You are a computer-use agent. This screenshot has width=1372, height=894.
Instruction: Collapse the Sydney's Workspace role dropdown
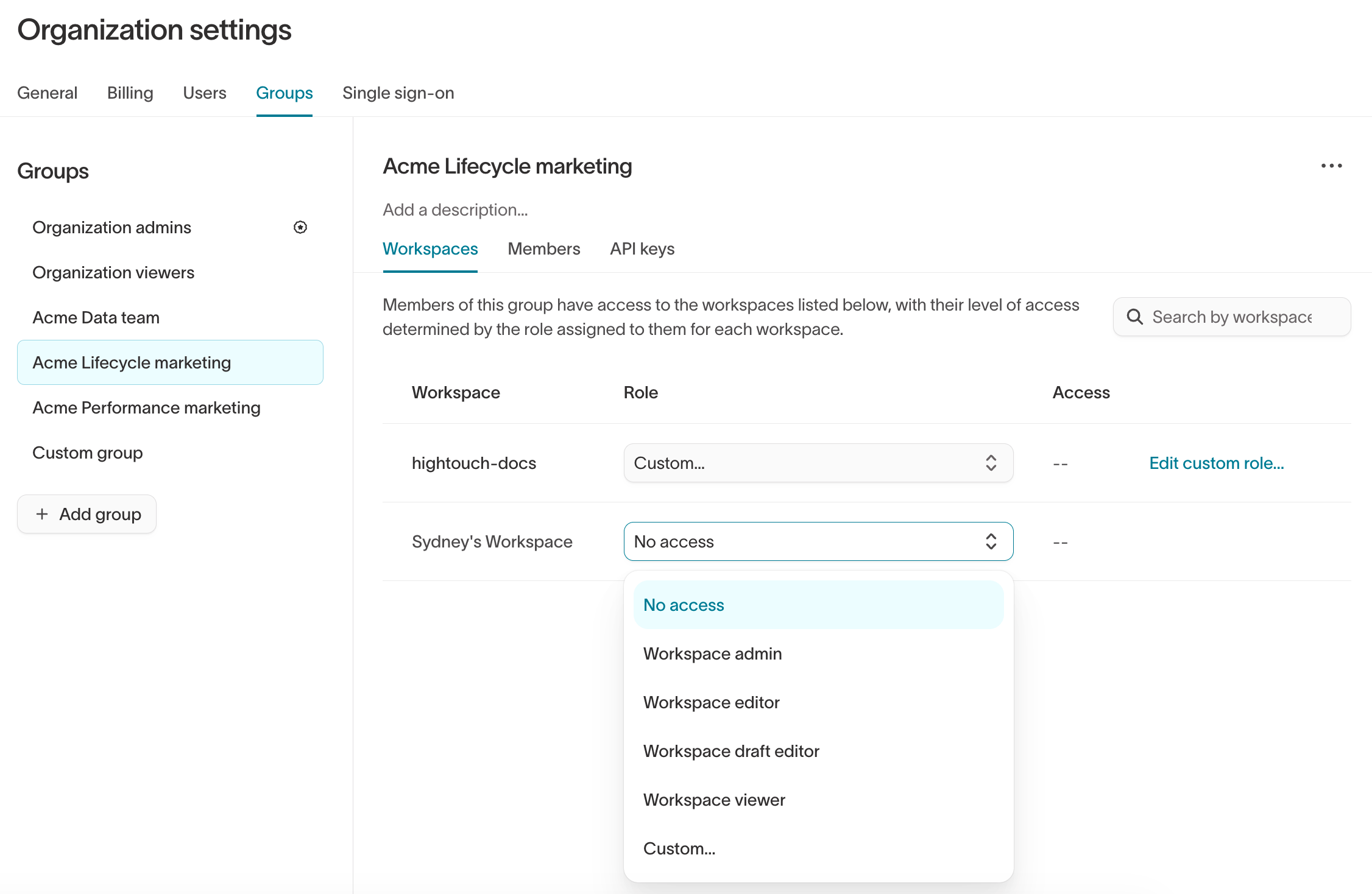(x=818, y=541)
